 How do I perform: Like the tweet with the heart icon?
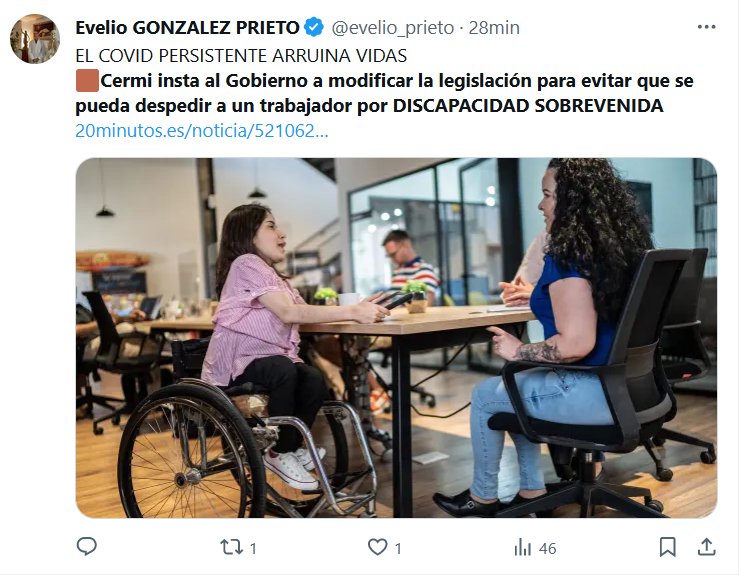point(377,547)
